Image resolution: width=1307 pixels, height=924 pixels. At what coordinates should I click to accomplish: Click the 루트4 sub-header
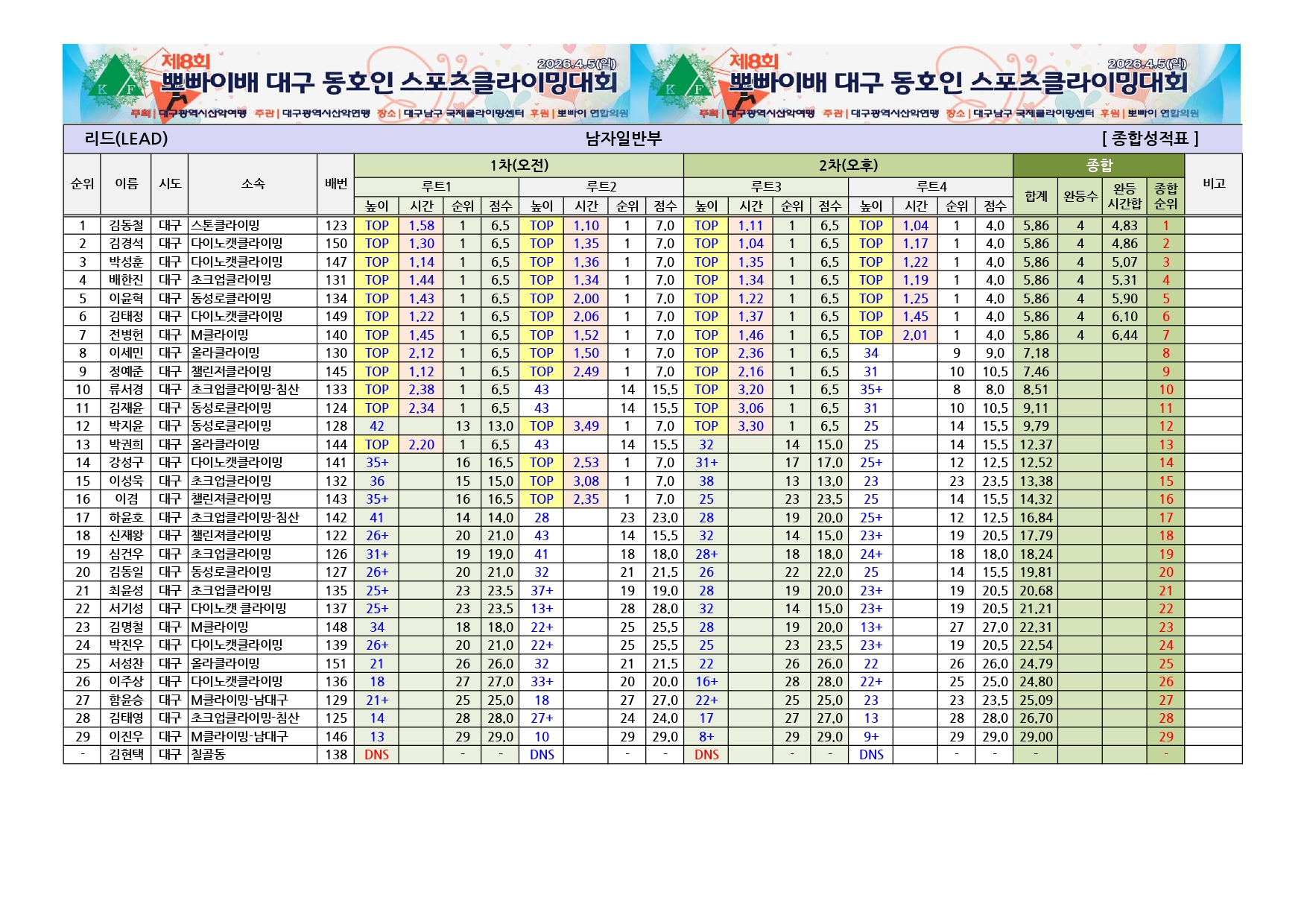(x=931, y=186)
